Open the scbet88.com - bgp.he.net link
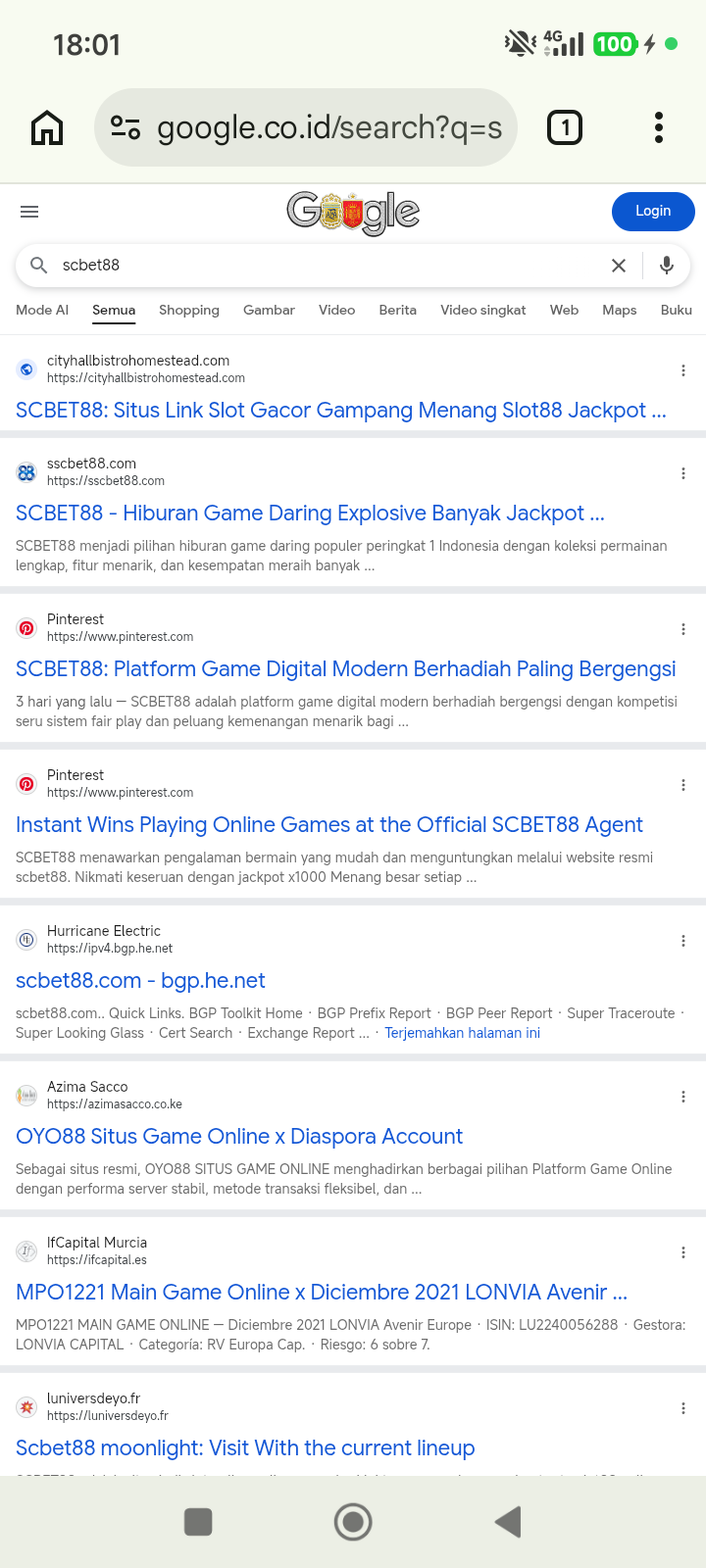 click(140, 981)
